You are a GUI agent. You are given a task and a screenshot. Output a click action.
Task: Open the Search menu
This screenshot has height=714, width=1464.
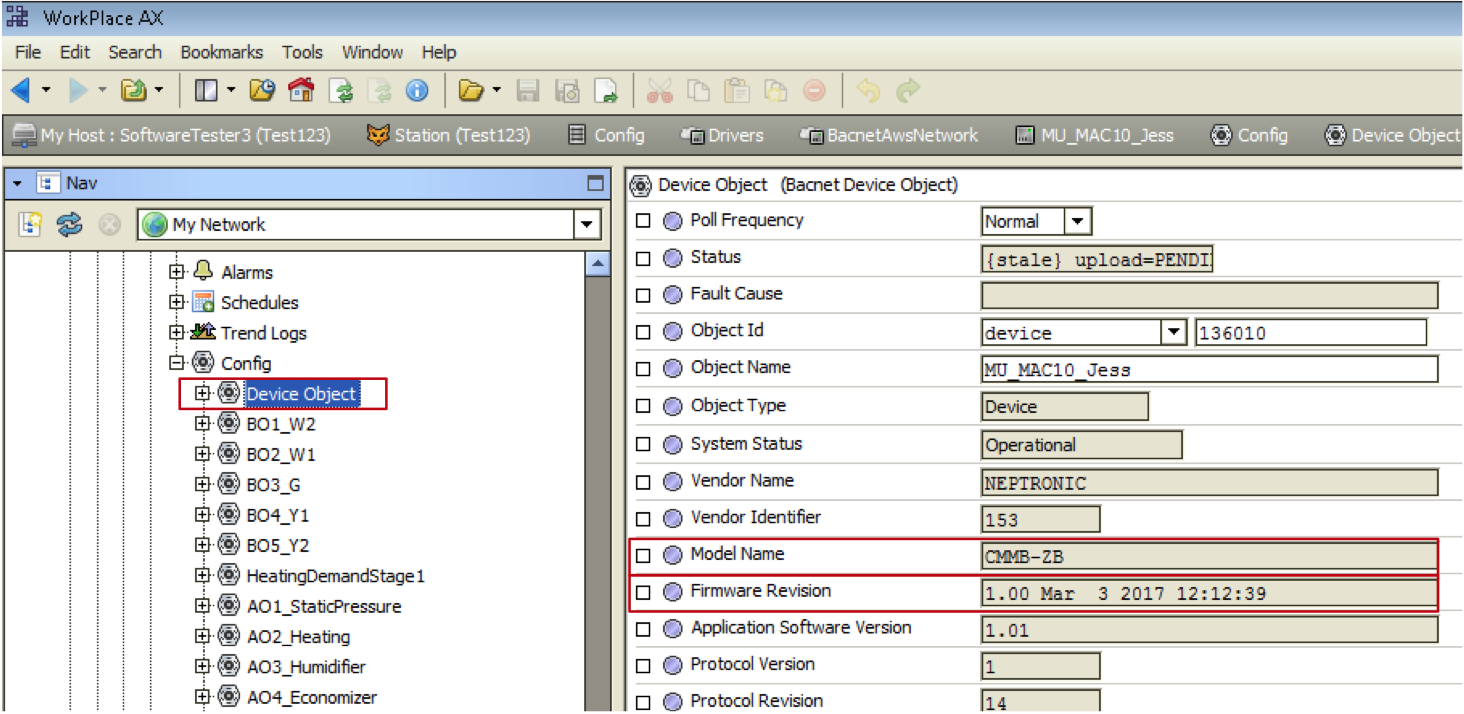coord(135,52)
